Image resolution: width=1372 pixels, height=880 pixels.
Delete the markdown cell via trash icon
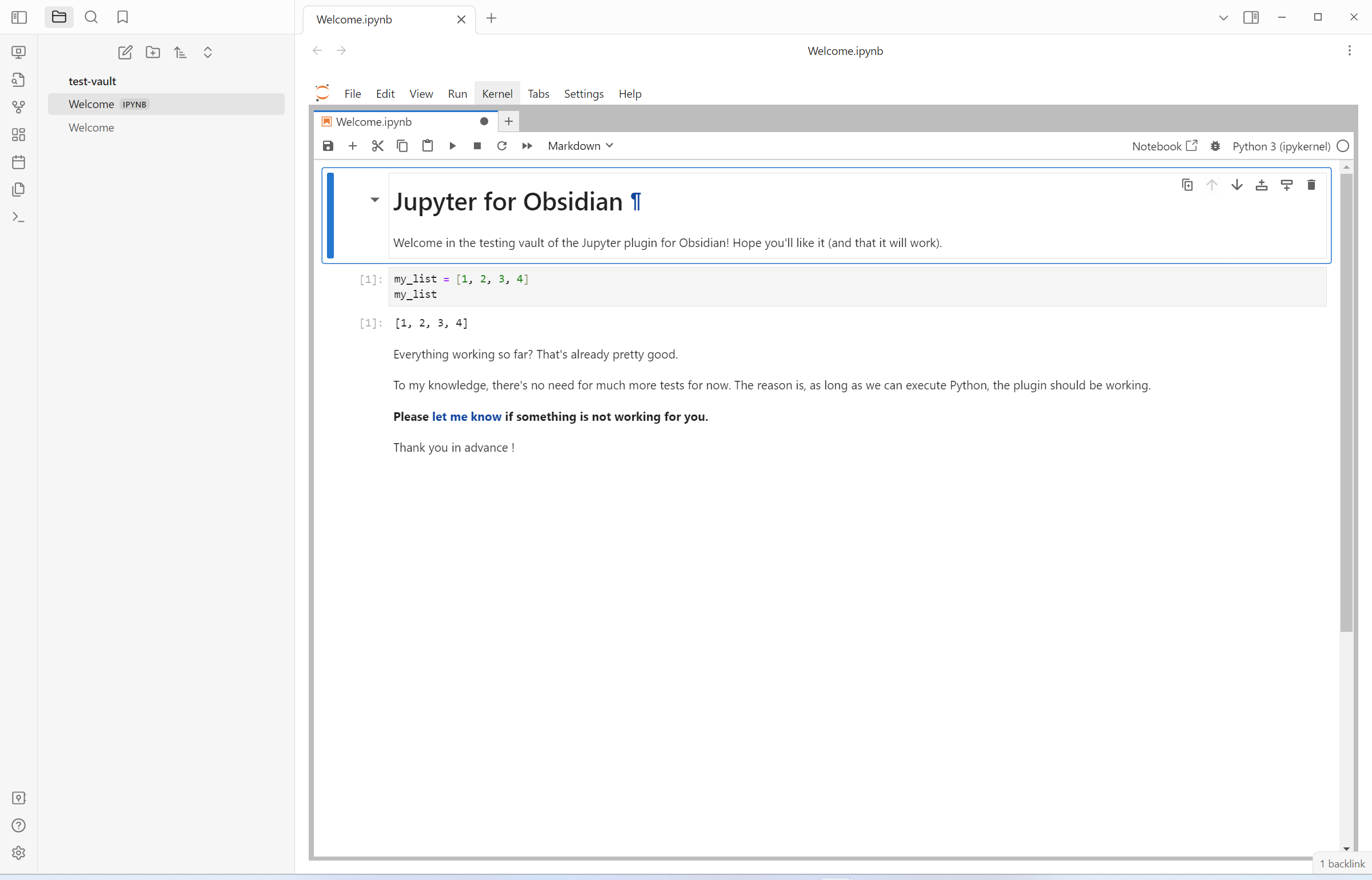[1311, 184]
